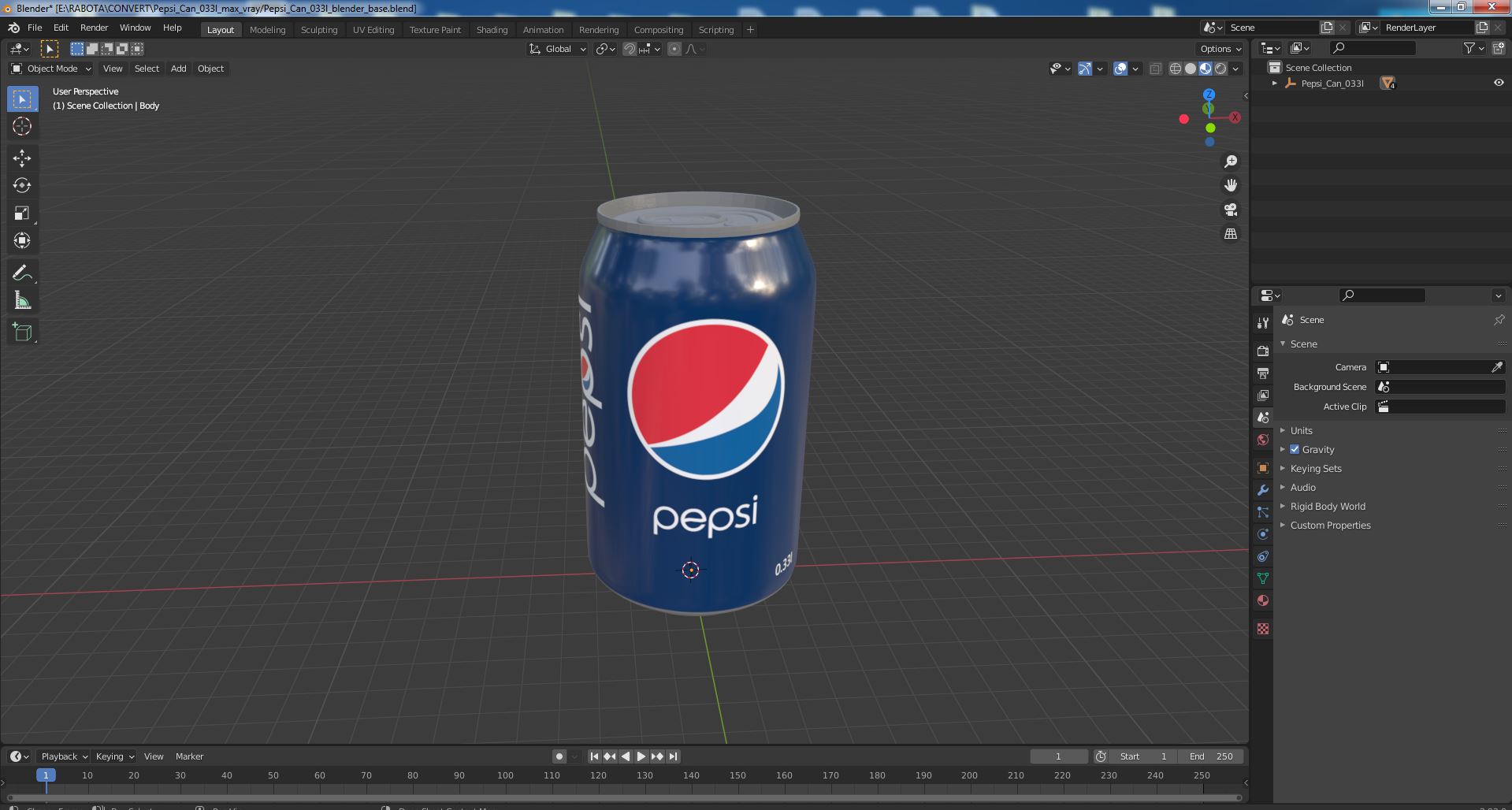Jump to the animation start
This screenshot has width=1512, height=810.
[594, 756]
